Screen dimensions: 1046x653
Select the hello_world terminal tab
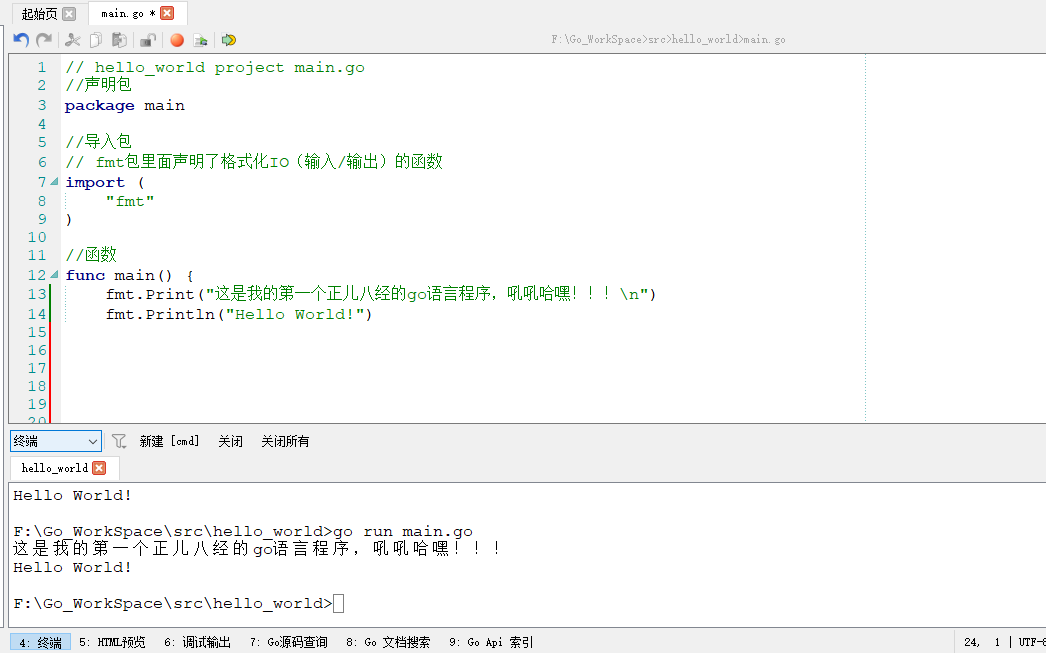[55, 468]
